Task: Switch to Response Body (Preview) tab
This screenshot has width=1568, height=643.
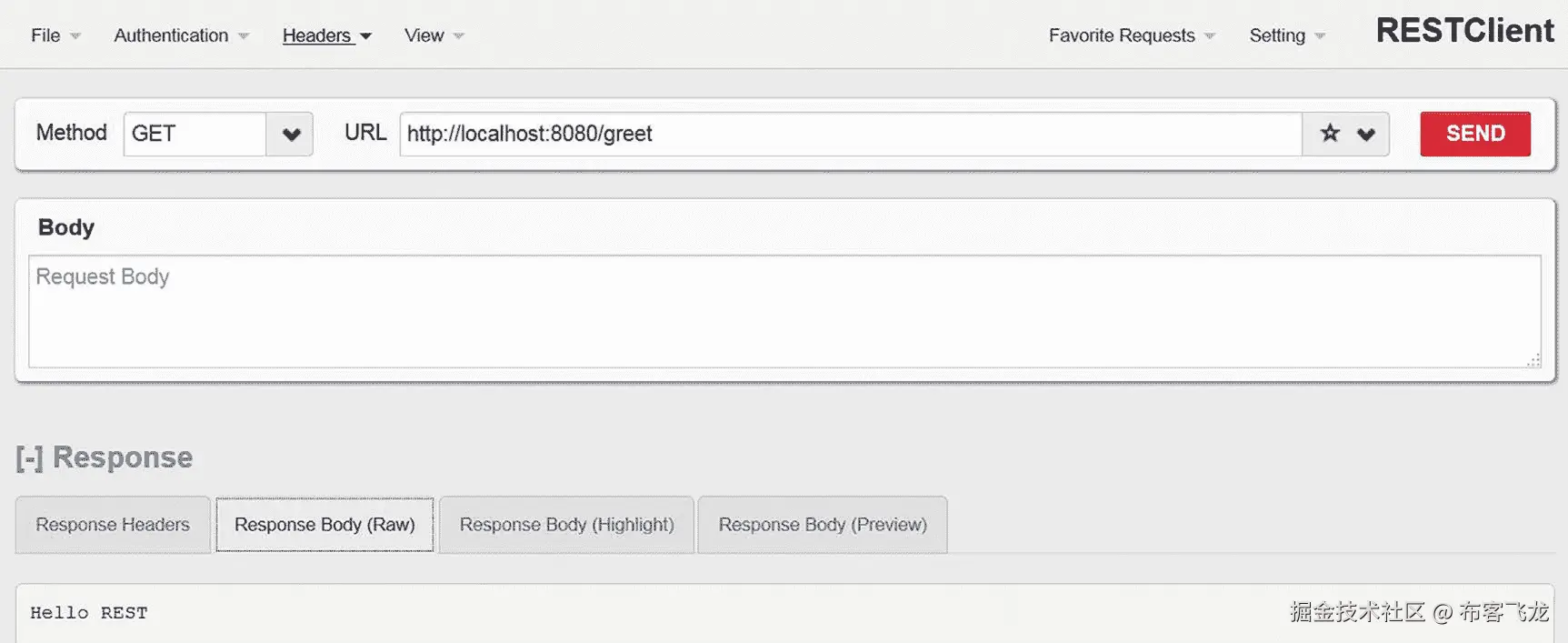Action: 823,525
